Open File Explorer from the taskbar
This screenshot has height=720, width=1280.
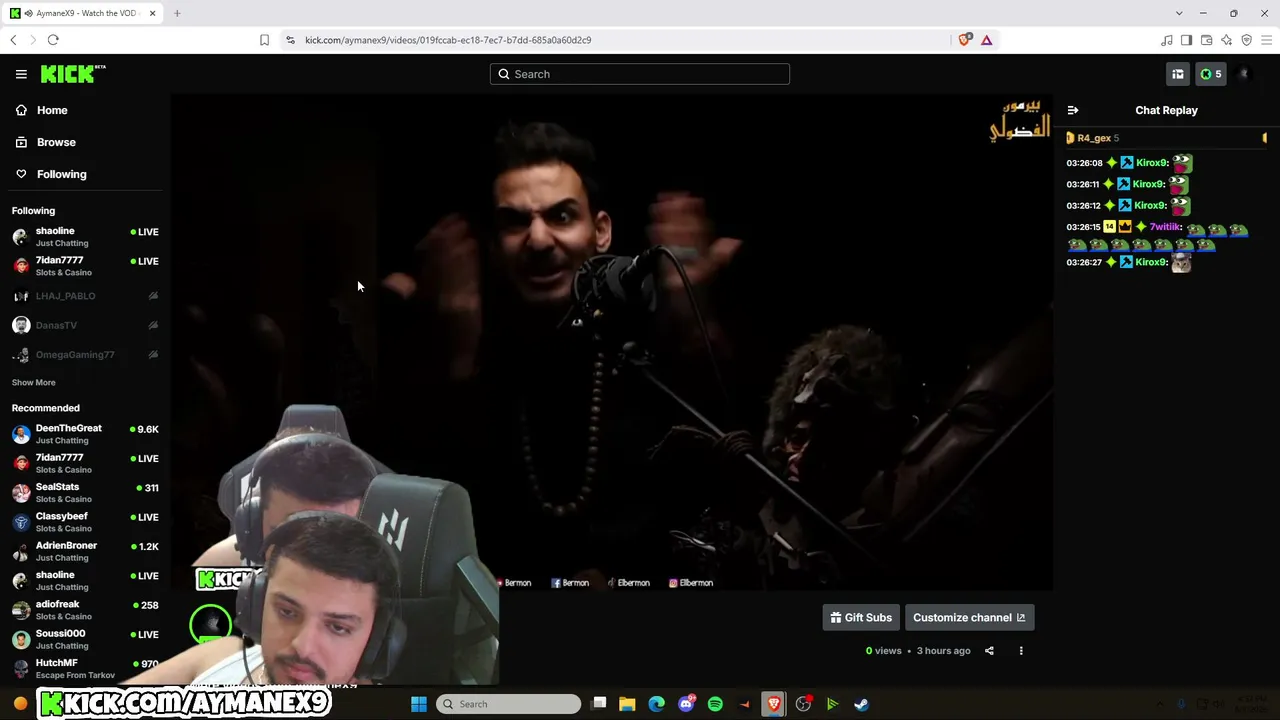pos(627,704)
